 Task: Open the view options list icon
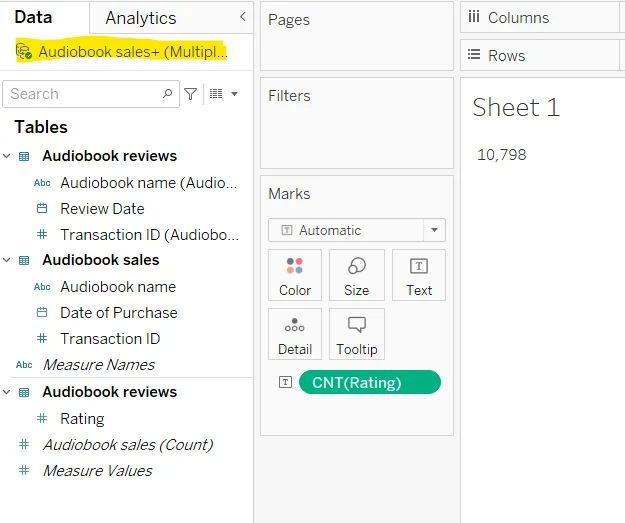point(224,94)
